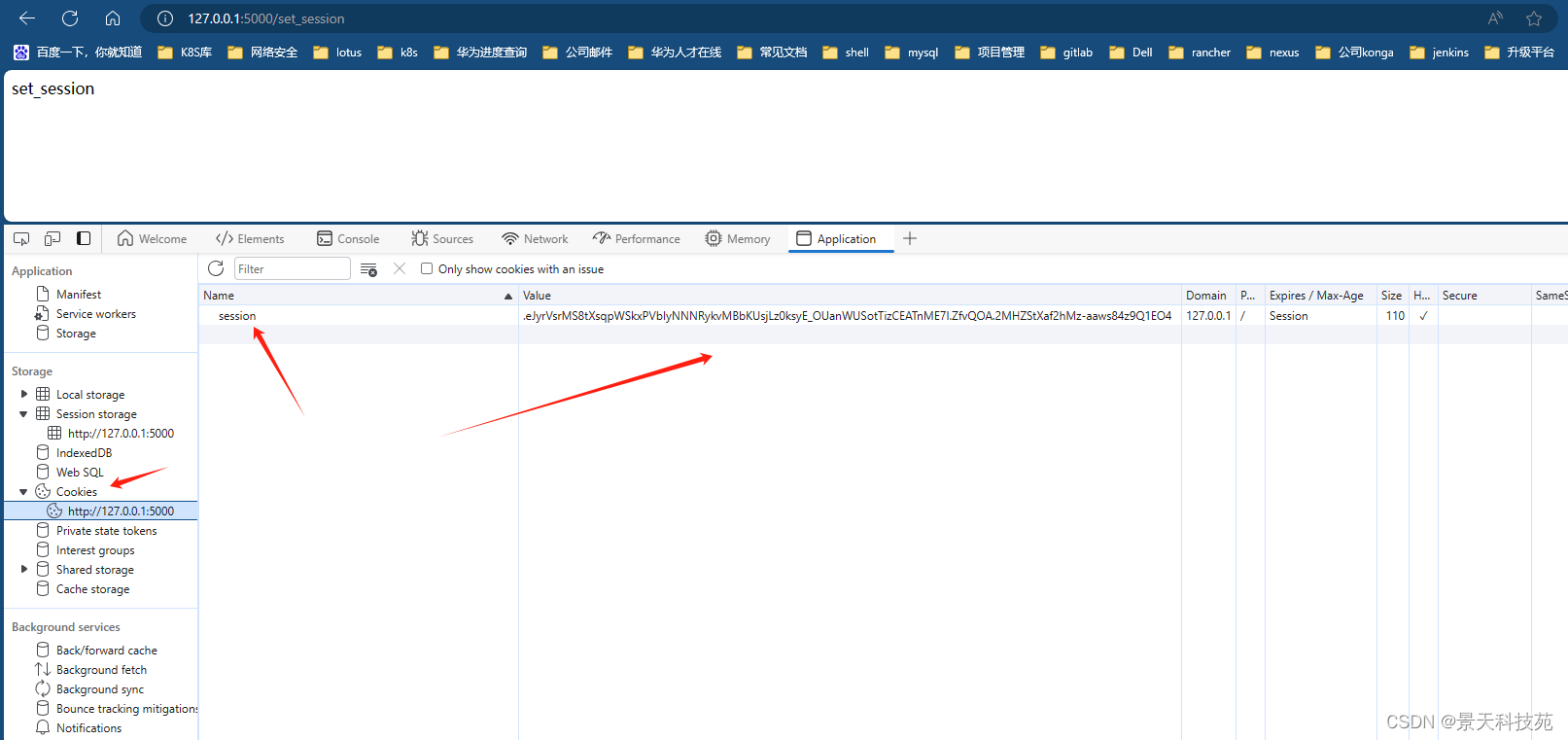The width and height of the screenshot is (1568, 740).
Task: Enable Only show cookies with an issue
Action: [x=427, y=268]
